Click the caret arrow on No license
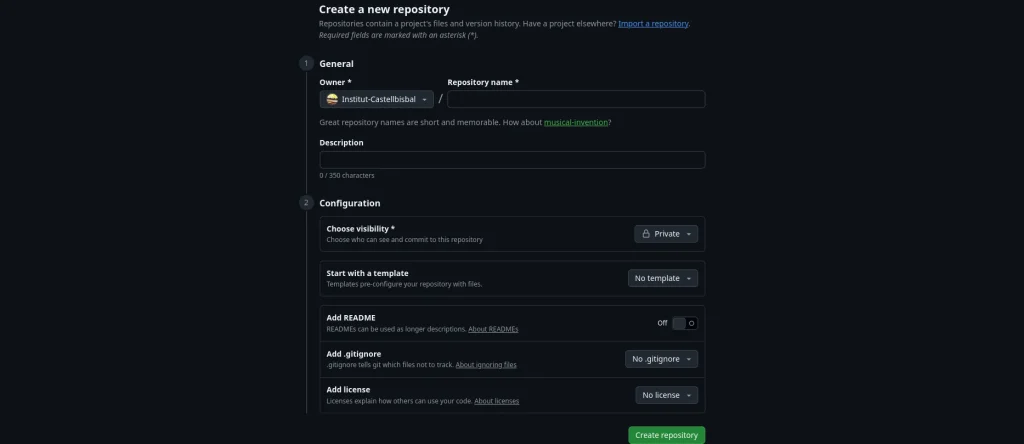Screen dimensions: 1024x444 [688, 395]
